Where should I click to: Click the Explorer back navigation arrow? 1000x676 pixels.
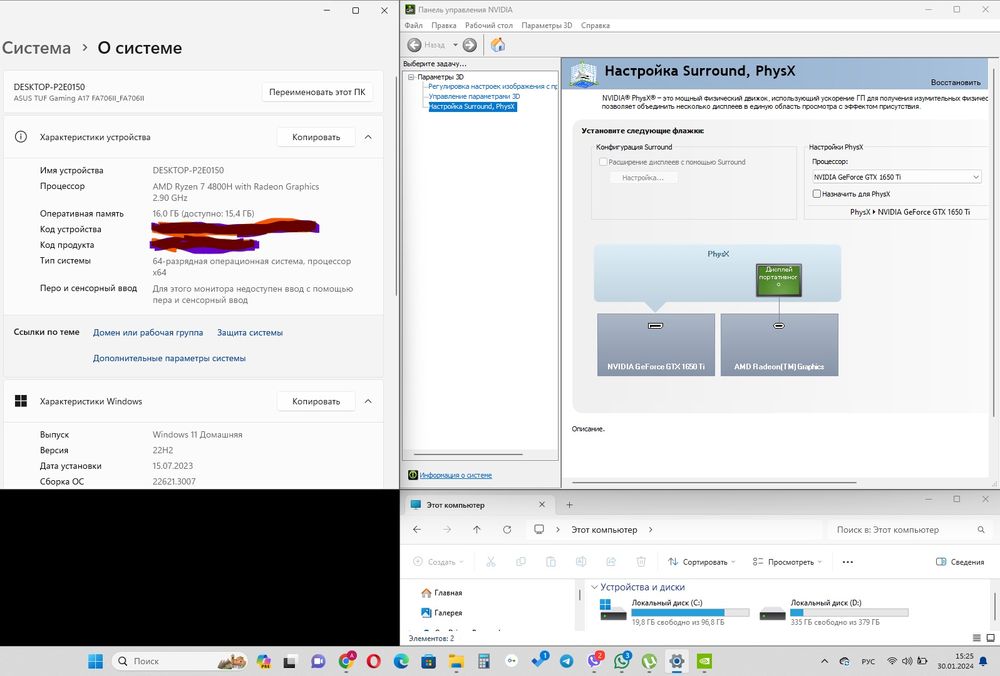coord(417,530)
